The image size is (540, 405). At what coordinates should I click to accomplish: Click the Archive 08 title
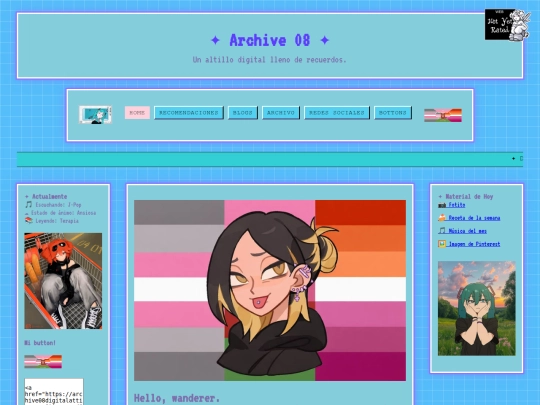click(270, 40)
